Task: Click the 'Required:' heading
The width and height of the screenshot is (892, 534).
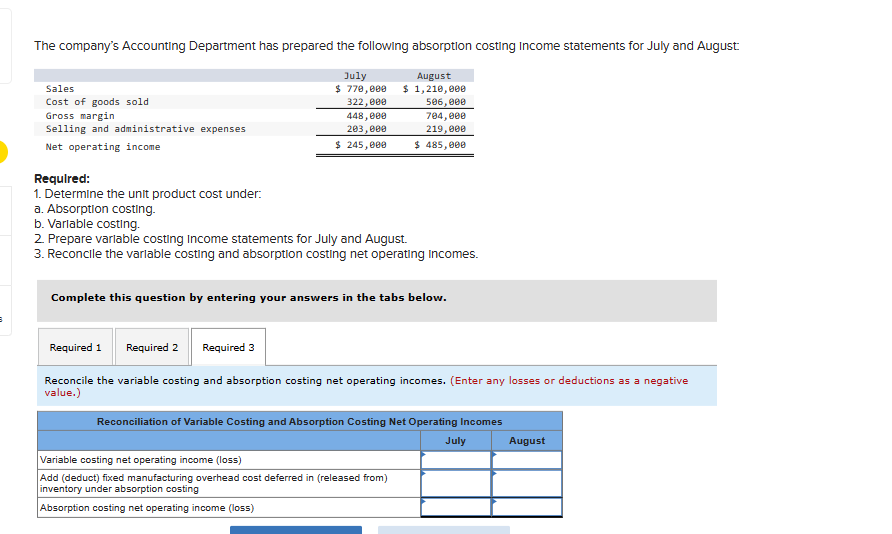Action: tap(62, 179)
